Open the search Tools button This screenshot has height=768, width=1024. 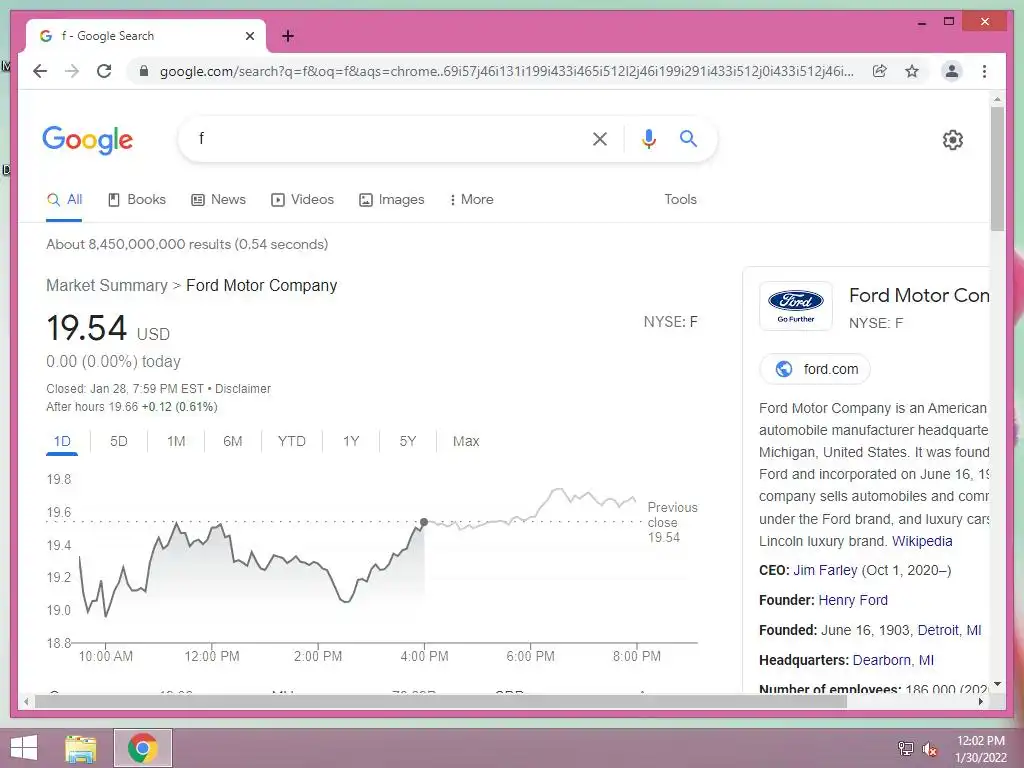click(680, 200)
